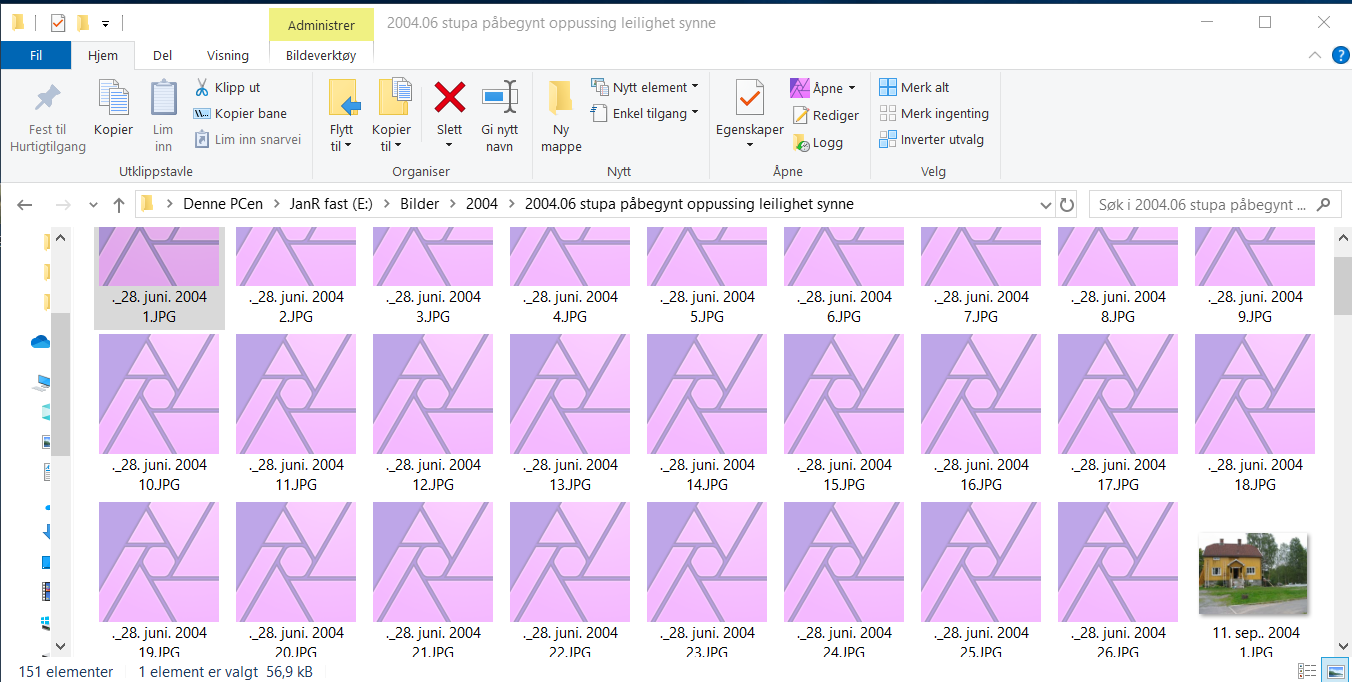Refresh the folder view
The width and height of the screenshot is (1352, 682).
1067,204
